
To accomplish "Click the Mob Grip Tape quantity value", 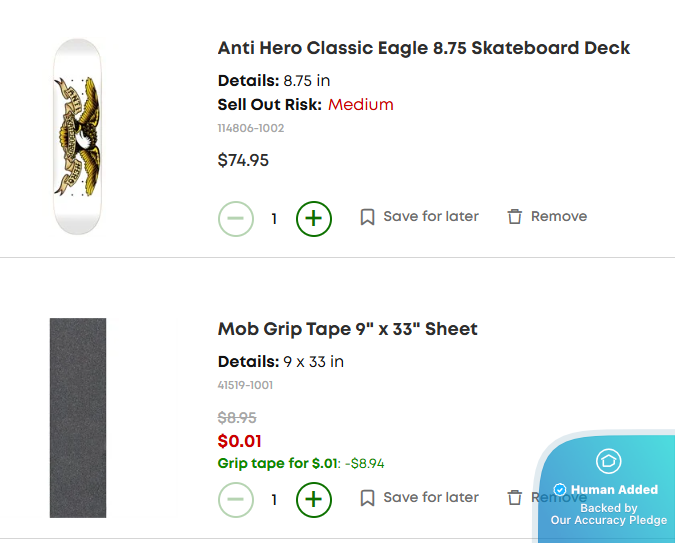I will click(x=274, y=498).
